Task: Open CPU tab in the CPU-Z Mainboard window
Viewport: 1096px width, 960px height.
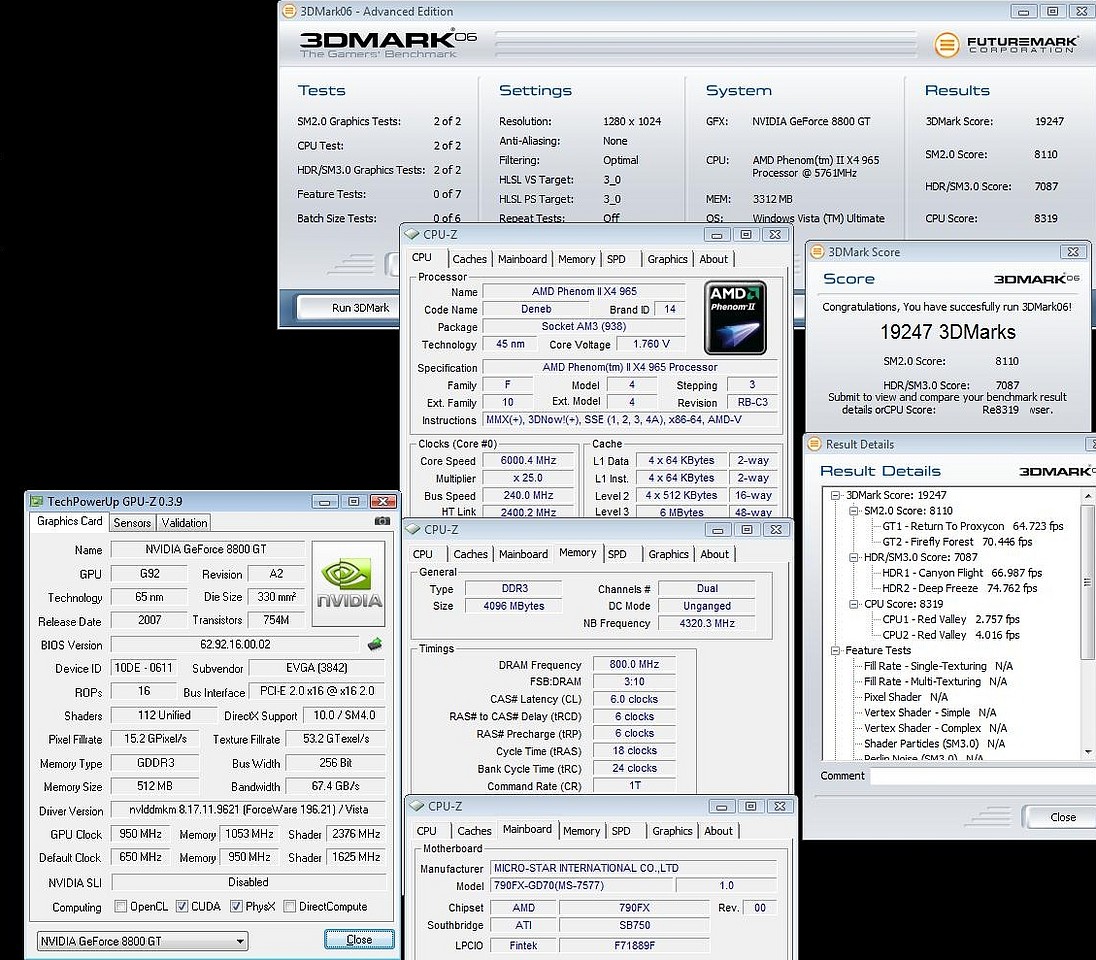Action: pyautogui.click(x=426, y=831)
